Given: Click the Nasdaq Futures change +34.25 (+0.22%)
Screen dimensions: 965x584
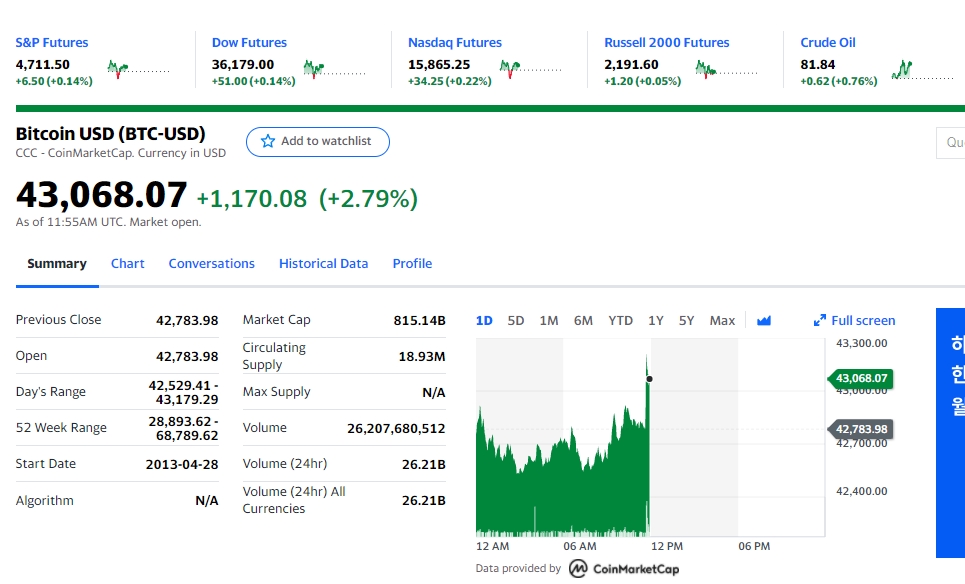Looking at the screenshot, I should click(x=449, y=81).
